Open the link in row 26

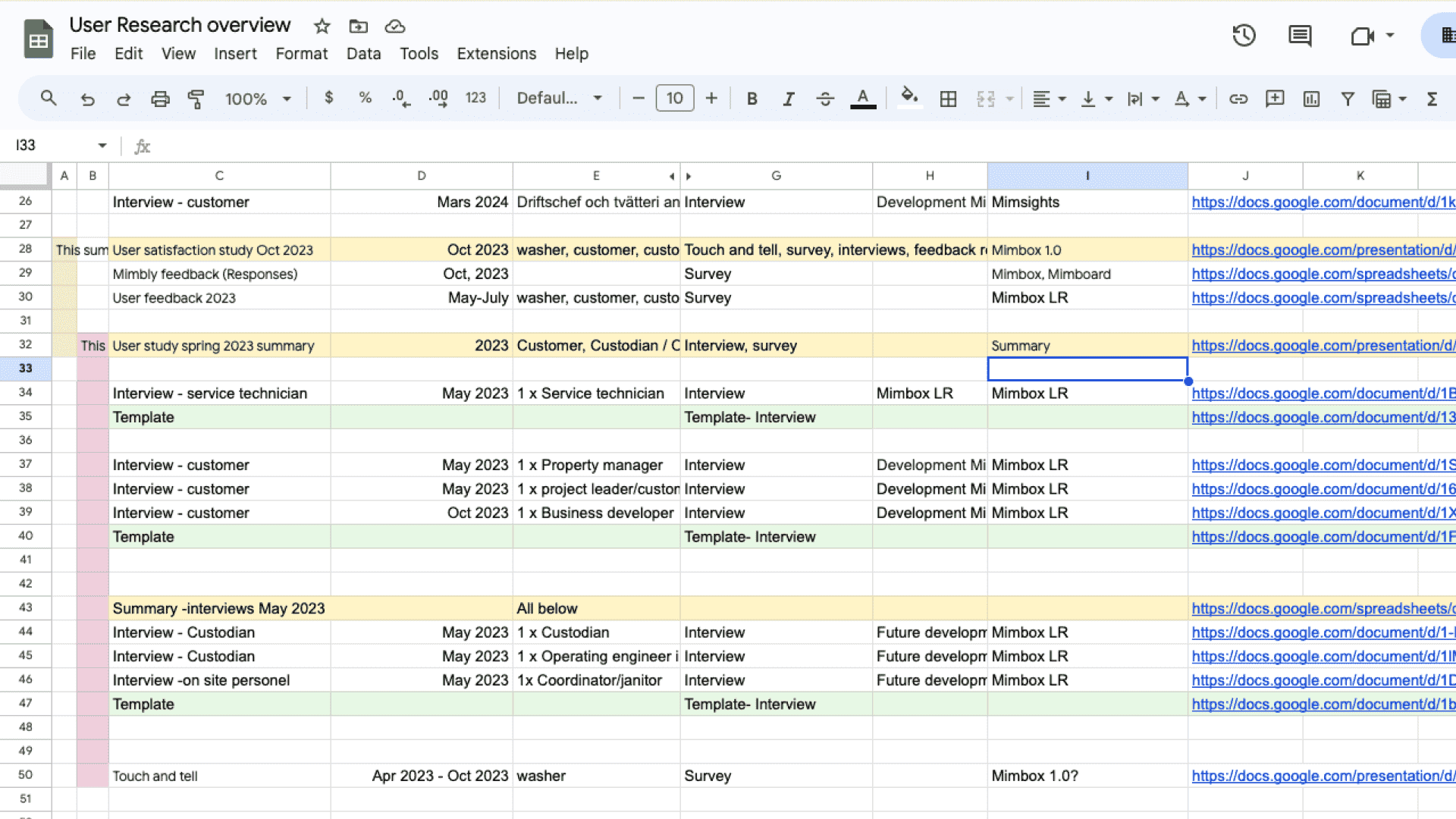pos(1323,202)
